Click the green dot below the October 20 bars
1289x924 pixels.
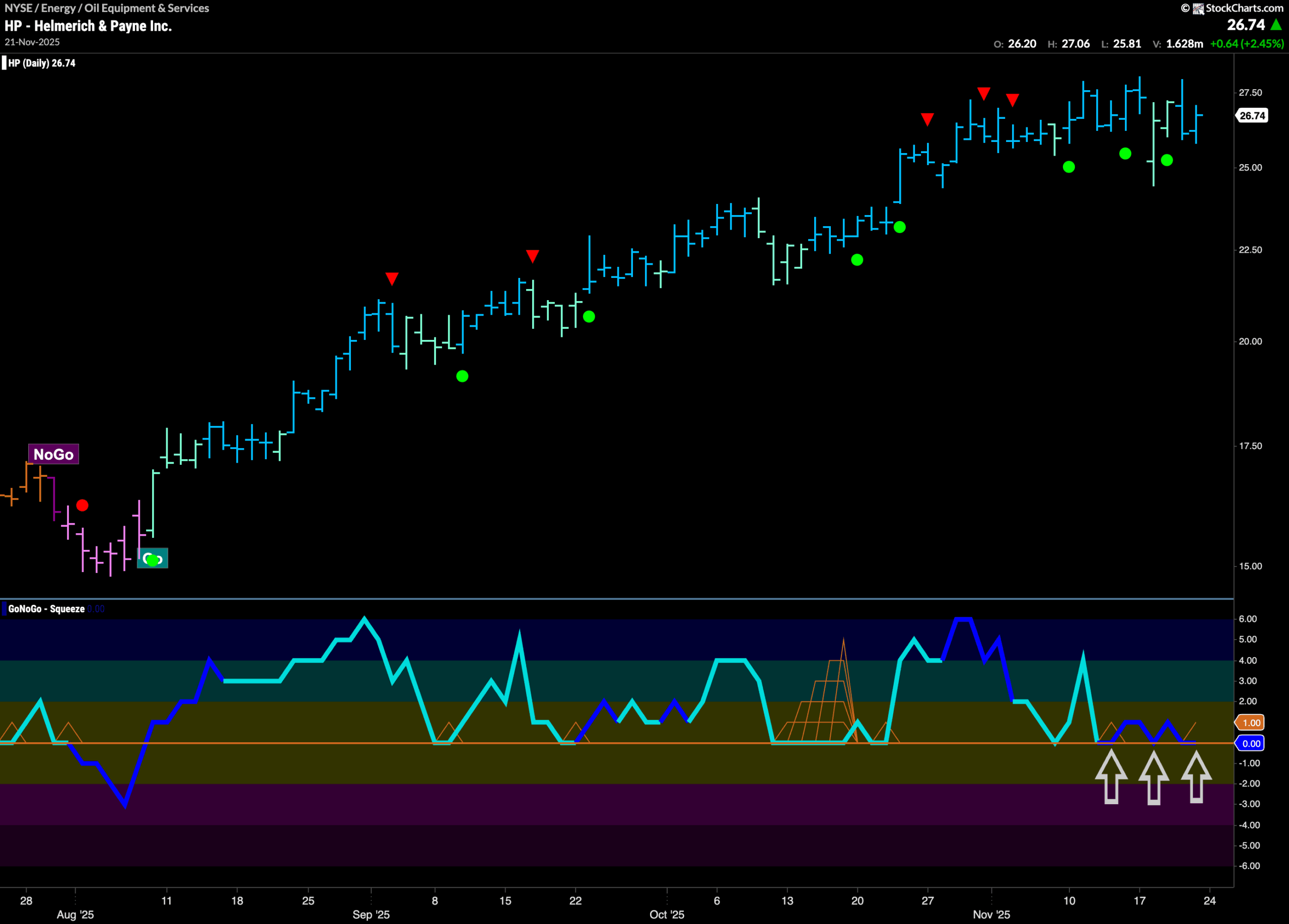857,260
